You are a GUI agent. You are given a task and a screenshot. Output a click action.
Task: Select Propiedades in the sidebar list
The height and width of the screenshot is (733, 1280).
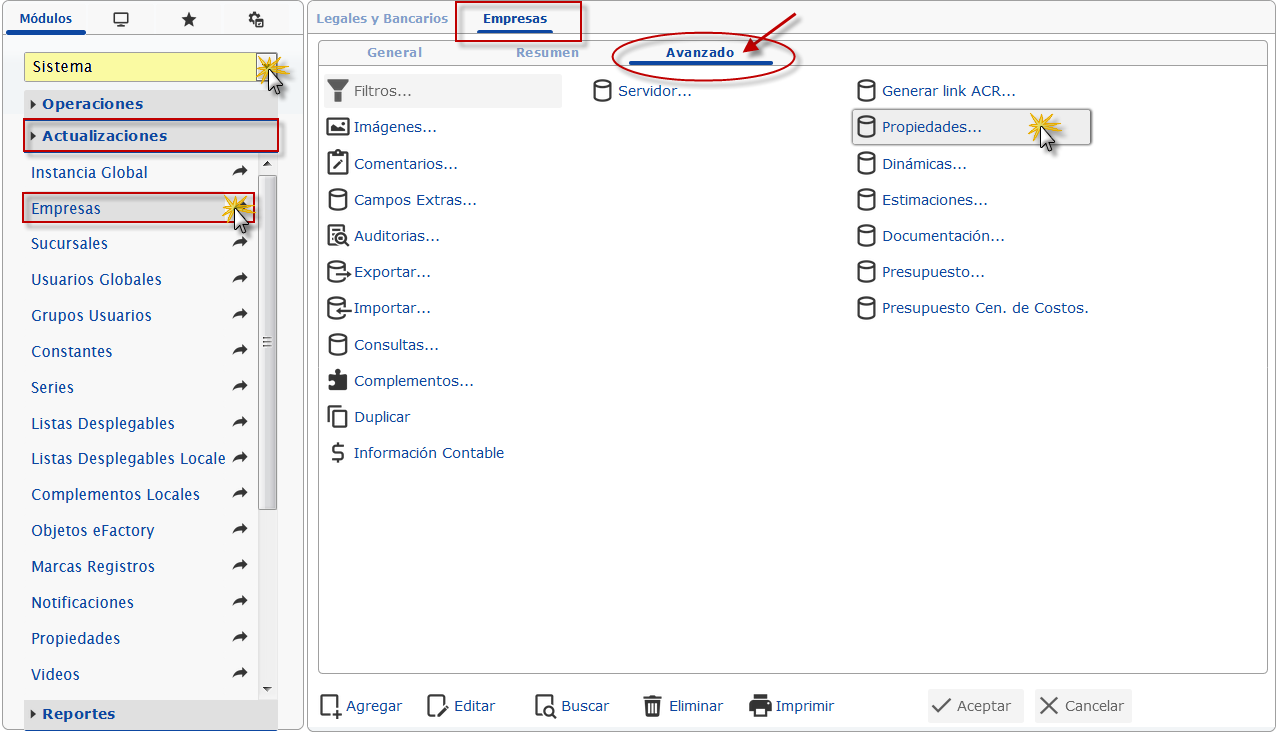[x=76, y=638]
